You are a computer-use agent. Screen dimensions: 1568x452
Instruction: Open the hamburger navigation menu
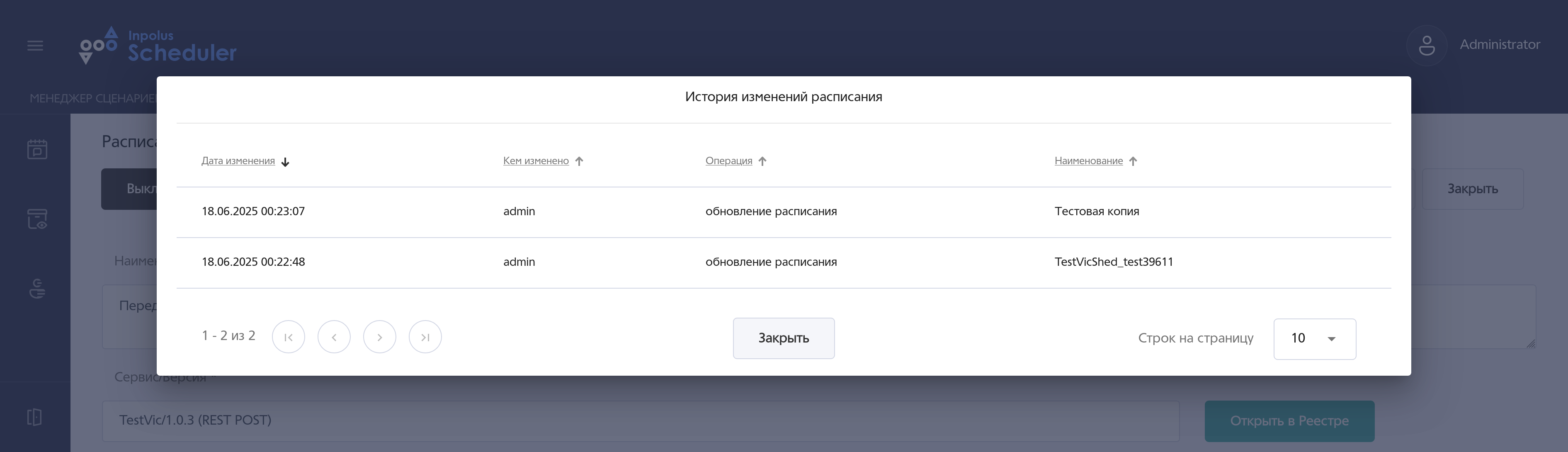(35, 45)
